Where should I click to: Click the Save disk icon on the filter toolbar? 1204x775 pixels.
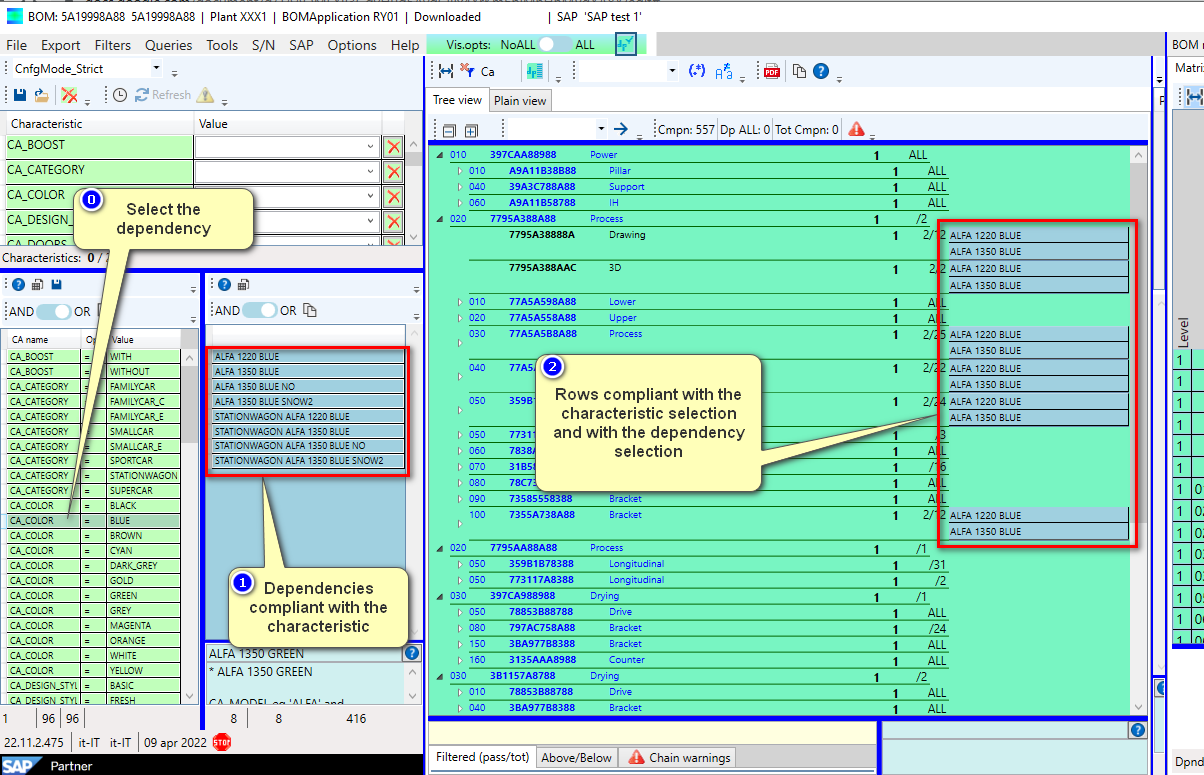click(x=18, y=94)
